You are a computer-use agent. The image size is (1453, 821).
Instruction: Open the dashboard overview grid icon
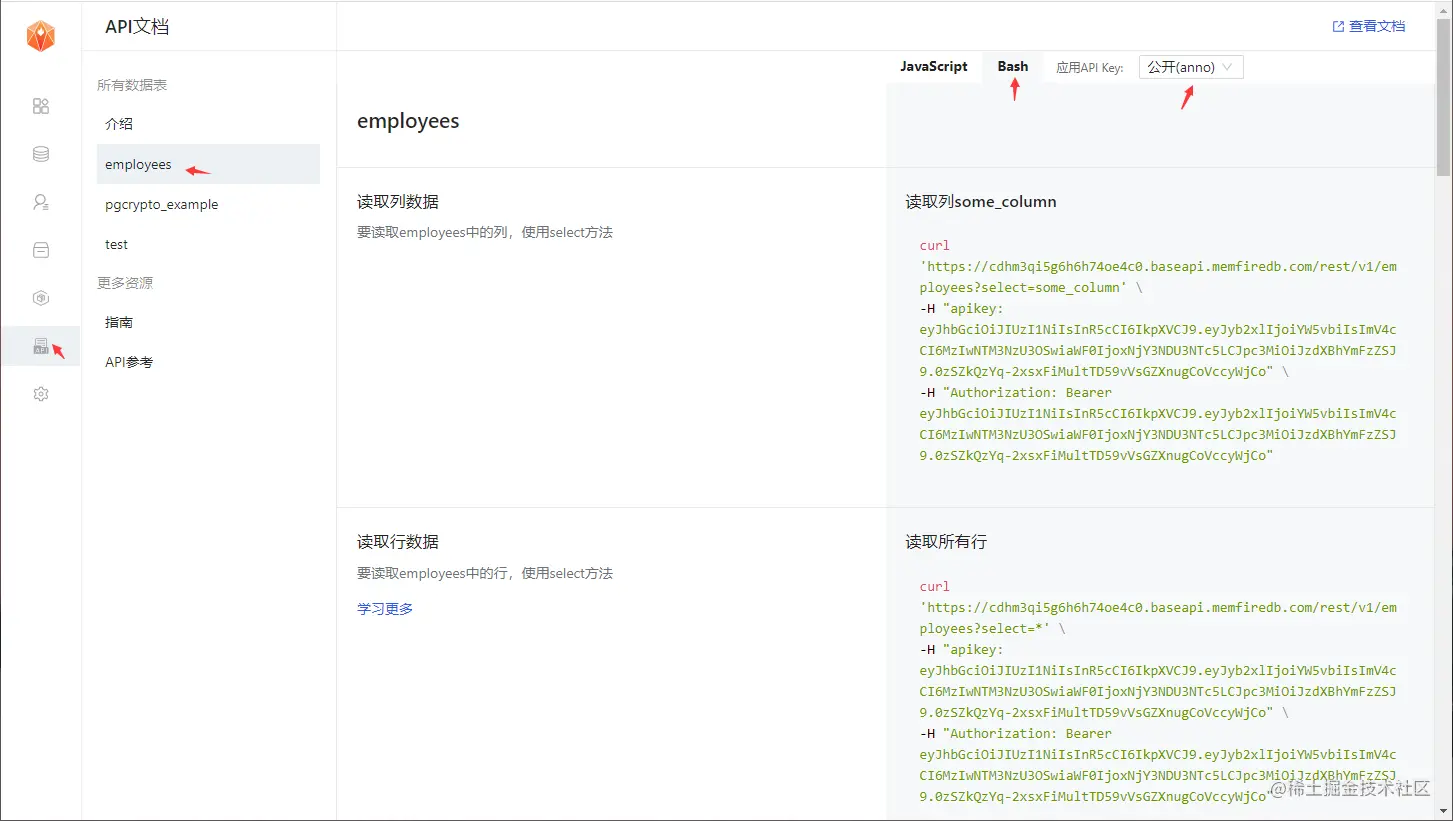coord(41,106)
